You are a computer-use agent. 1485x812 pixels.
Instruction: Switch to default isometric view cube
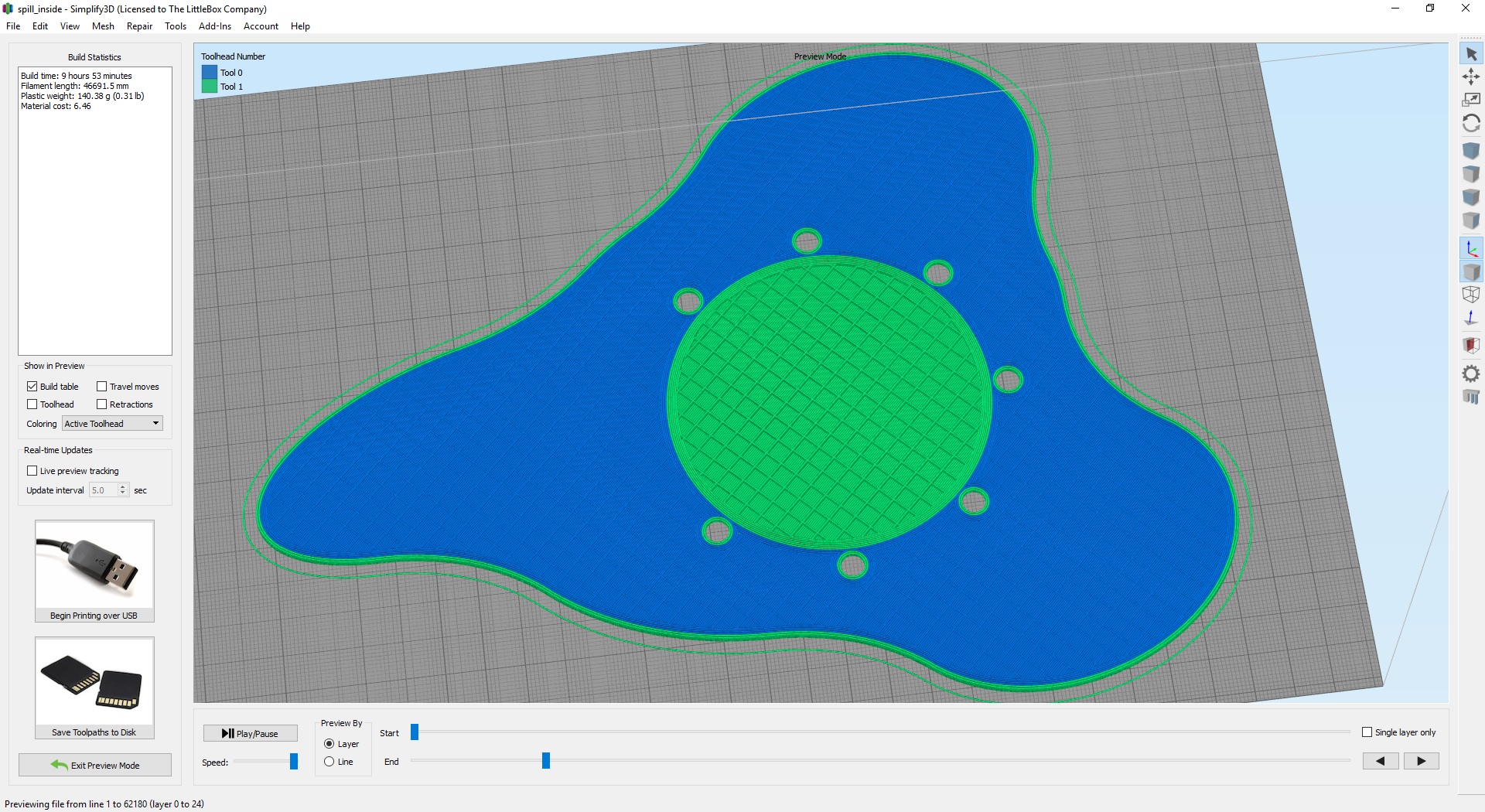1471,150
